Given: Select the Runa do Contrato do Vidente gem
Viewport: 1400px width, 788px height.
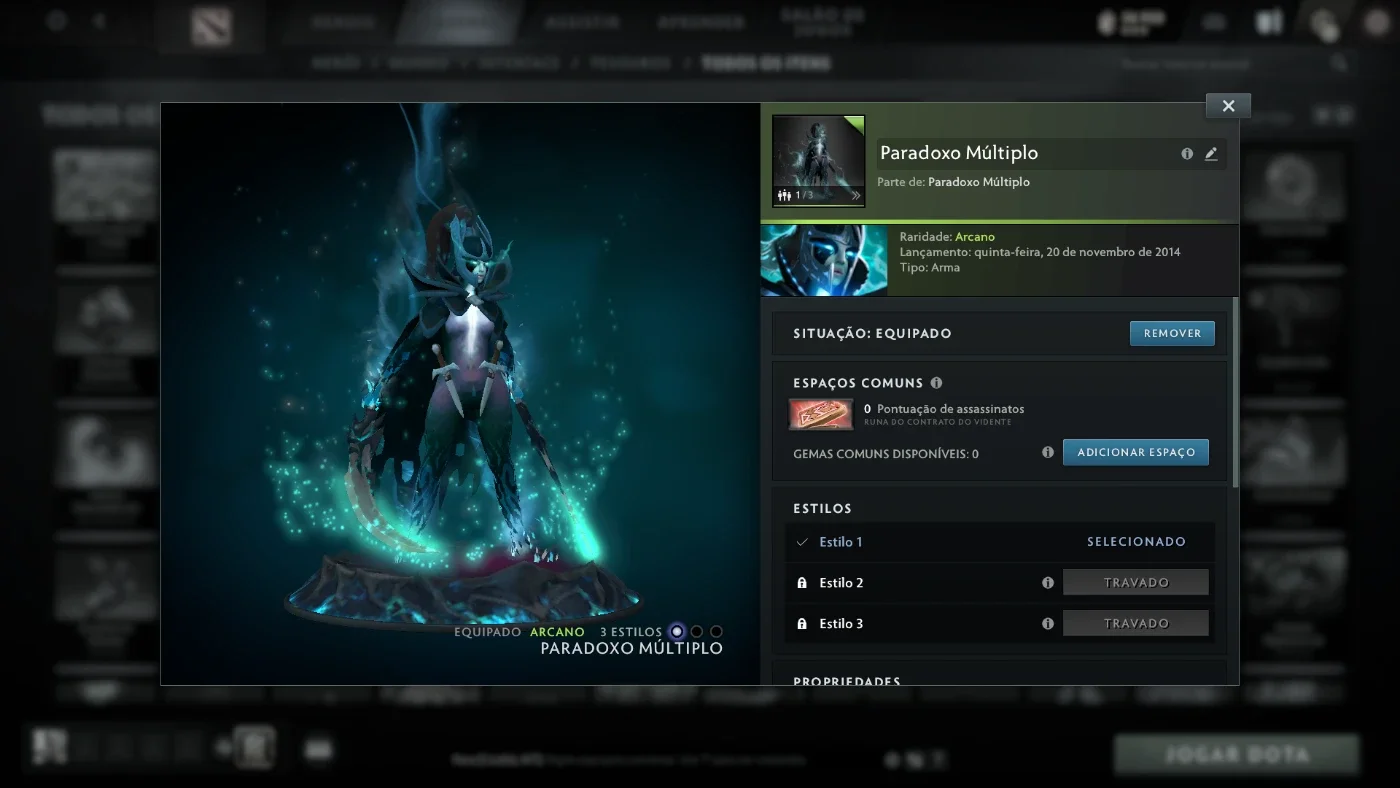Looking at the screenshot, I should click(821, 414).
